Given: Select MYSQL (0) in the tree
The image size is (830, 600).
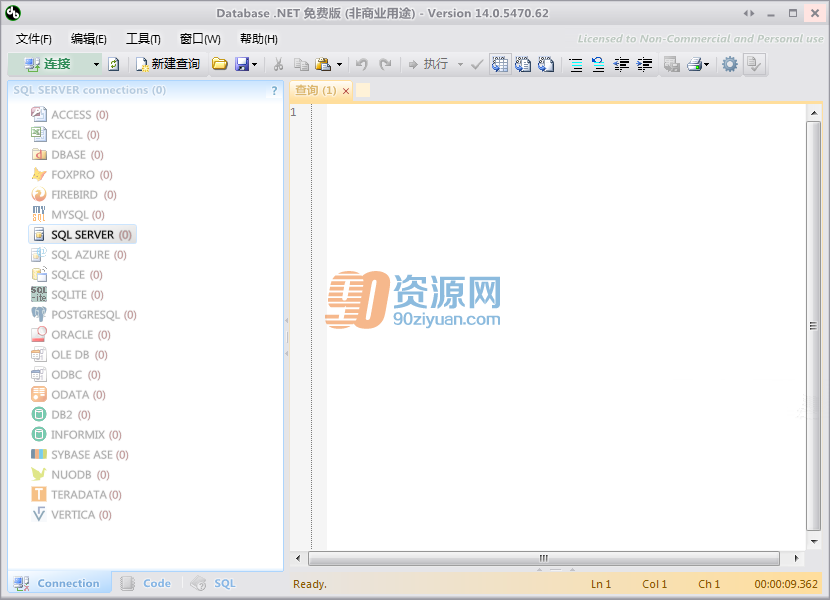Looking at the screenshot, I should (x=68, y=214).
